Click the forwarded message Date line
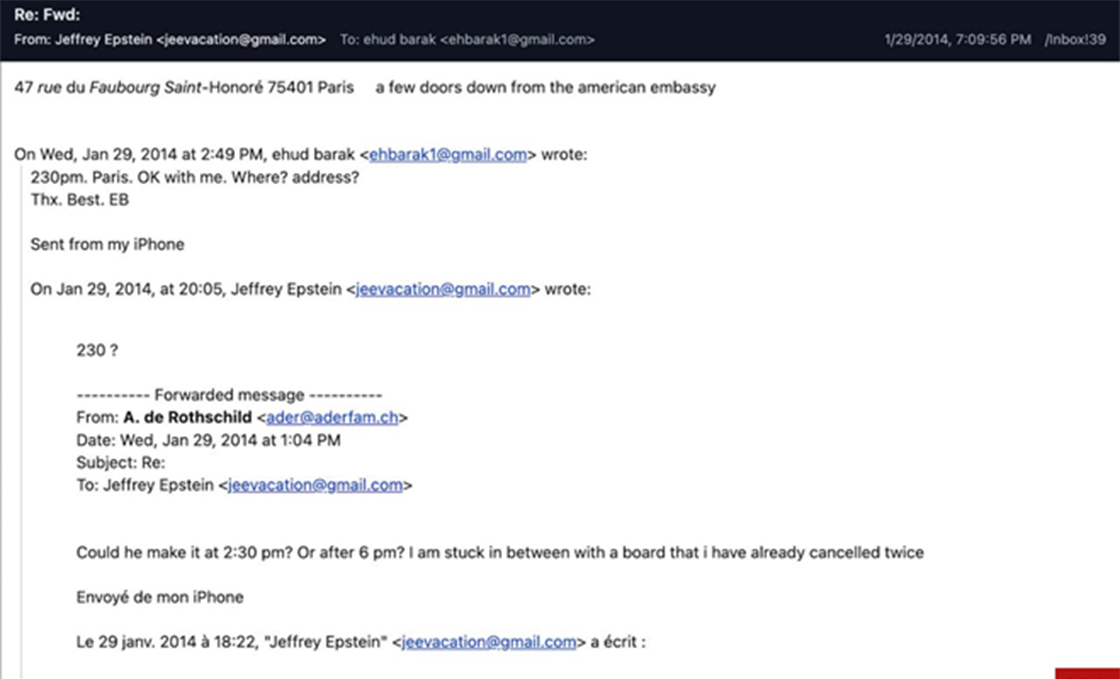This screenshot has height=679, width=1120. [x=208, y=440]
